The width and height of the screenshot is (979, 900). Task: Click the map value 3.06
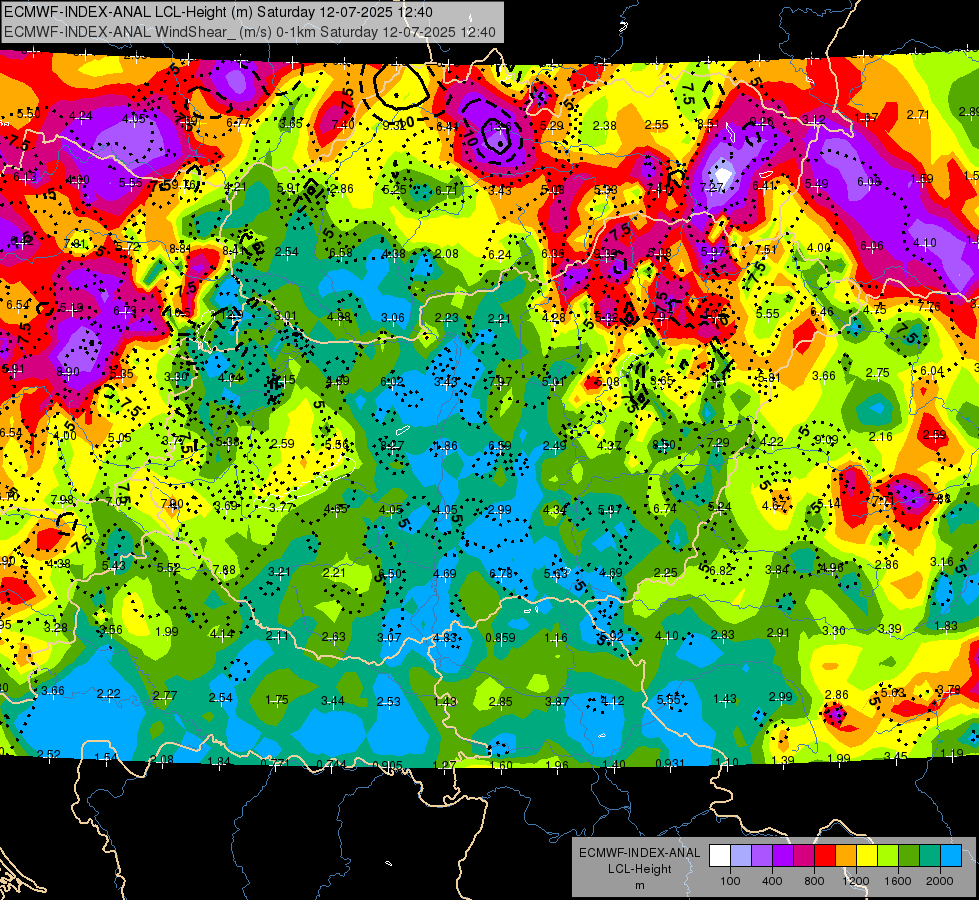coord(393,318)
